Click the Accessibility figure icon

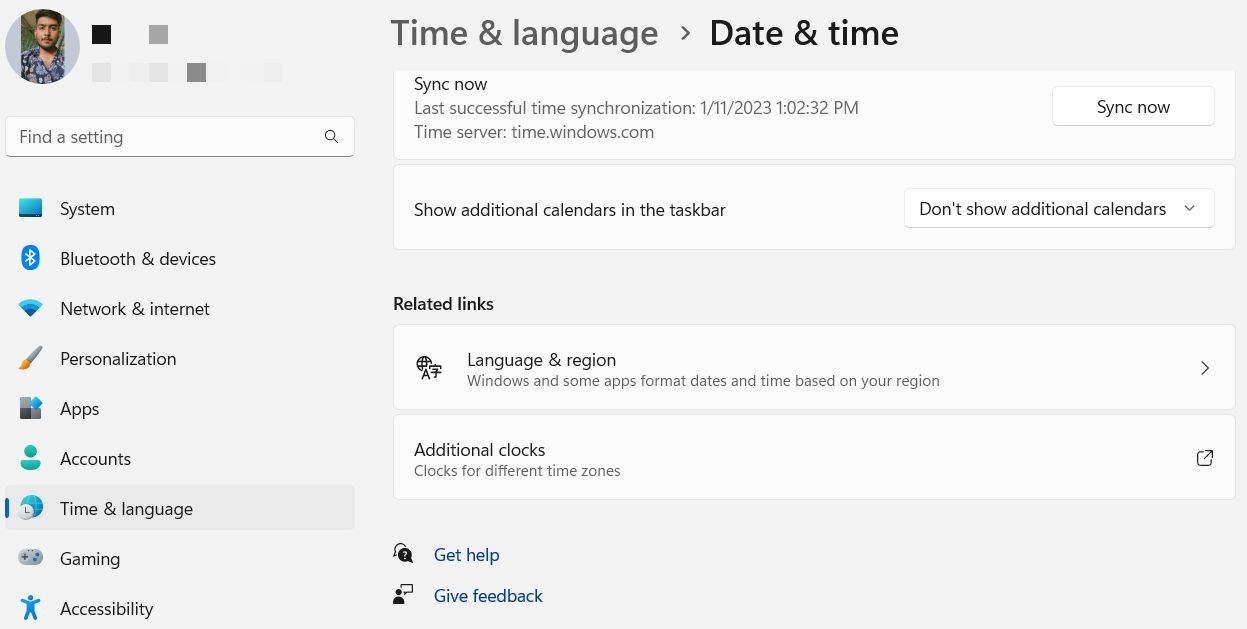tap(31, 608)
